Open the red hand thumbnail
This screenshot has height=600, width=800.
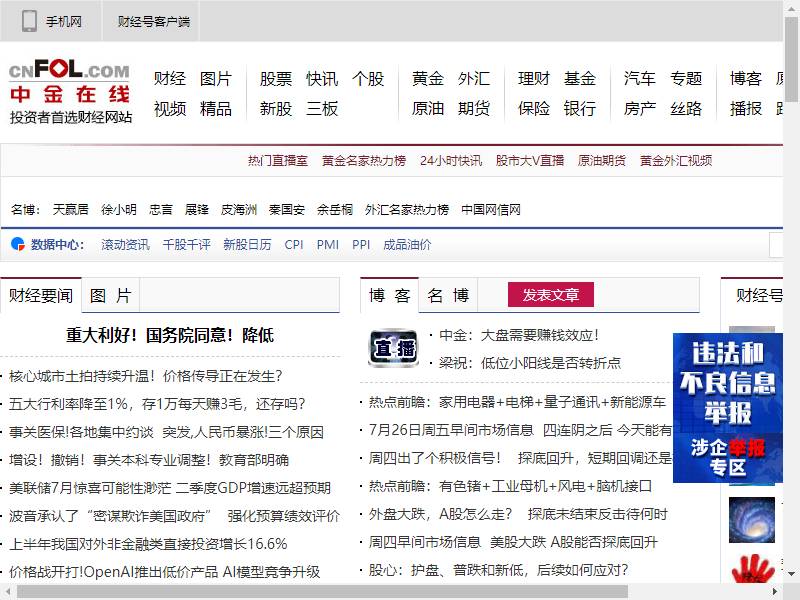pyautogui.click(x=753, y=569)
